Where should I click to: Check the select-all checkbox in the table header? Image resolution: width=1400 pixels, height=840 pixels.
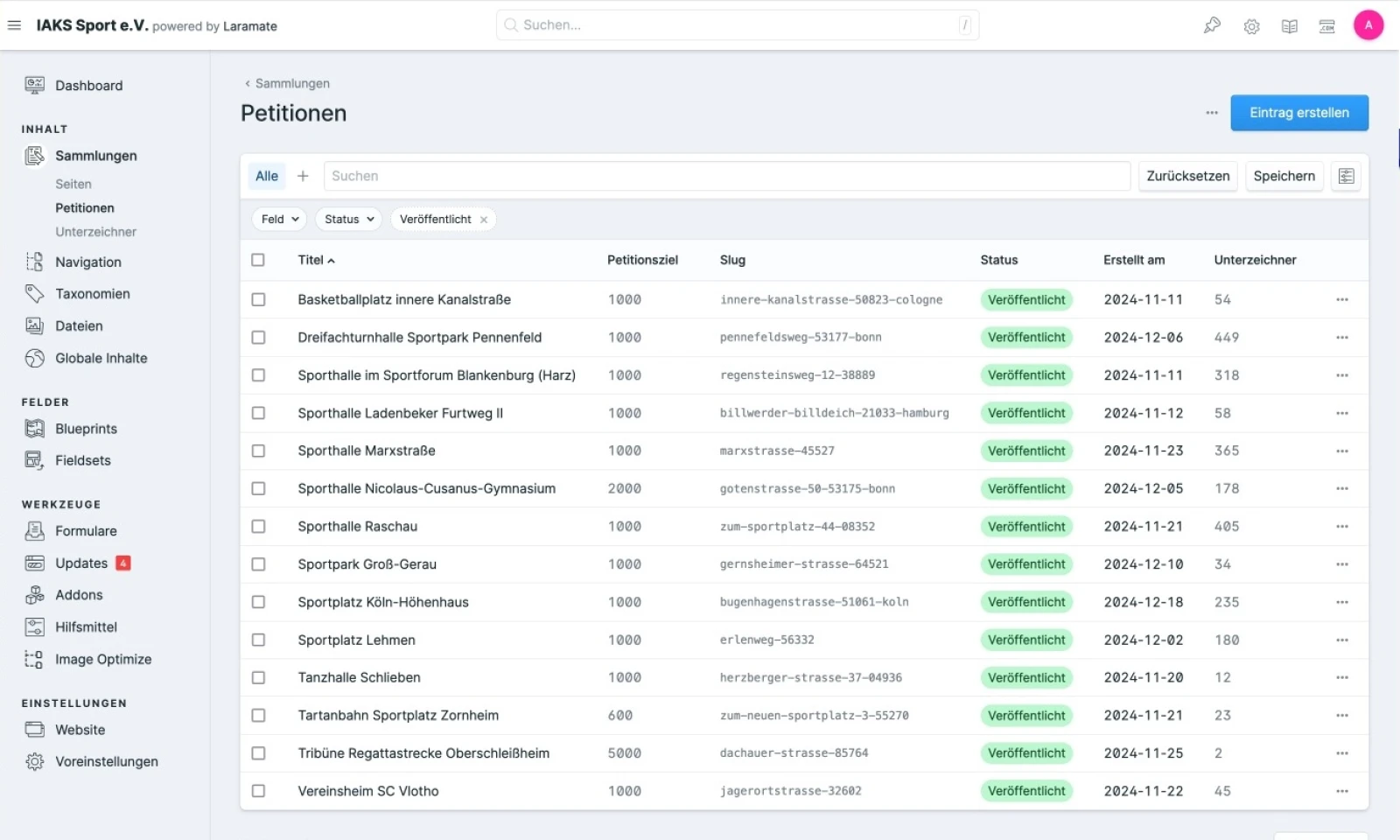(258, 260)
